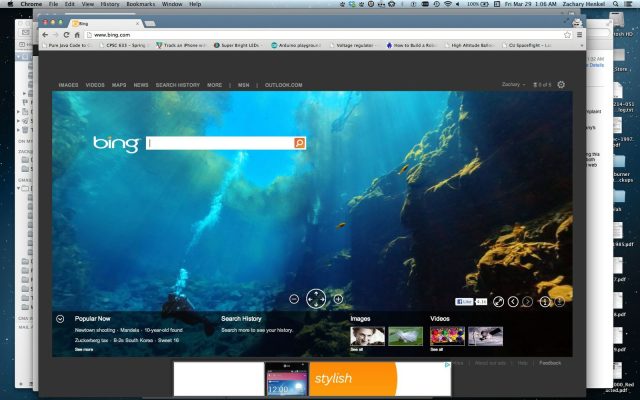Image resolution: width=640 pixels, height=400 pixels.
Task: Collapse the Popular Now panel with chevron
Action: pyautogui.click(x=60, y=319)
